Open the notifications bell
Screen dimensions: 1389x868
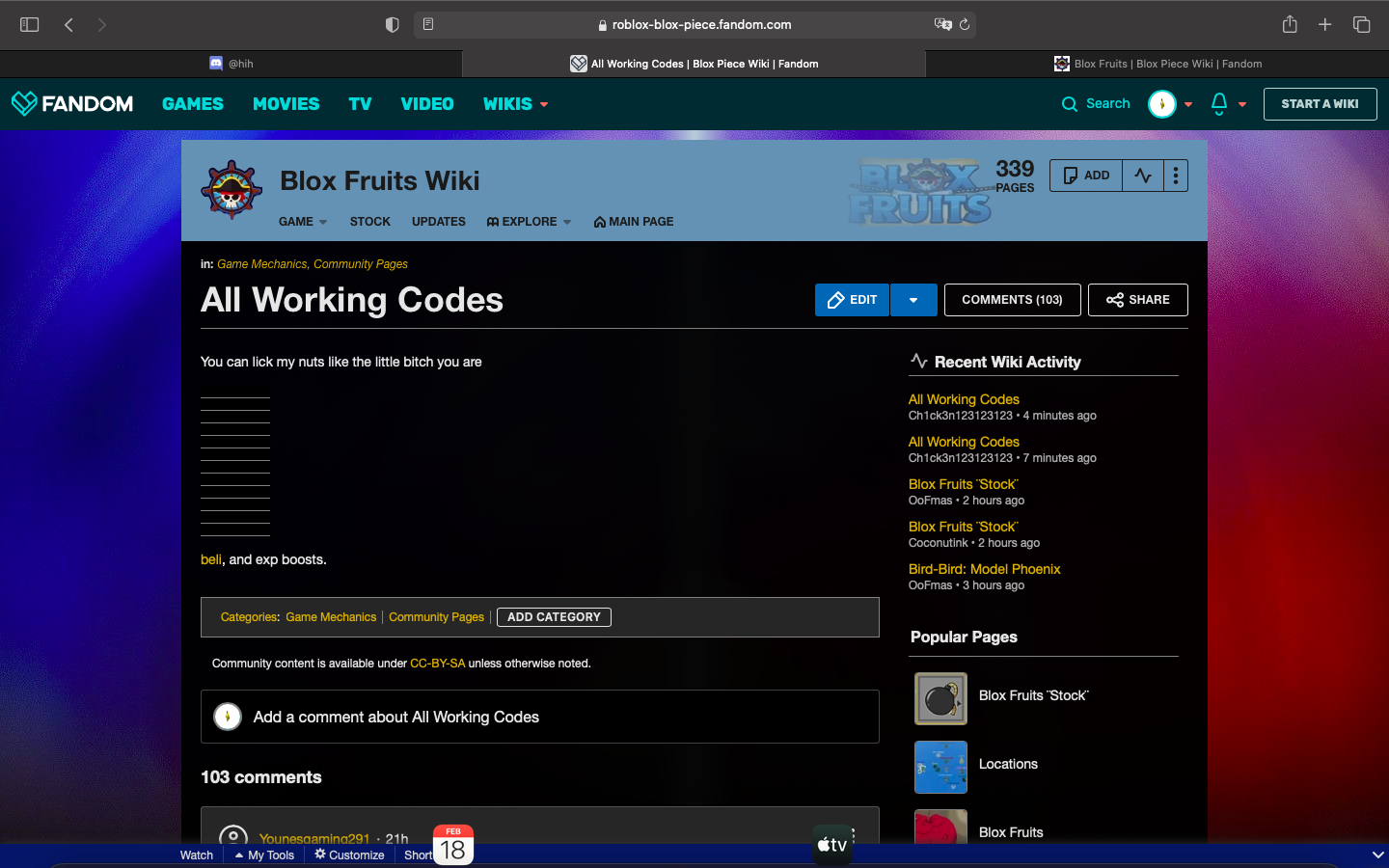(1219, 104)
